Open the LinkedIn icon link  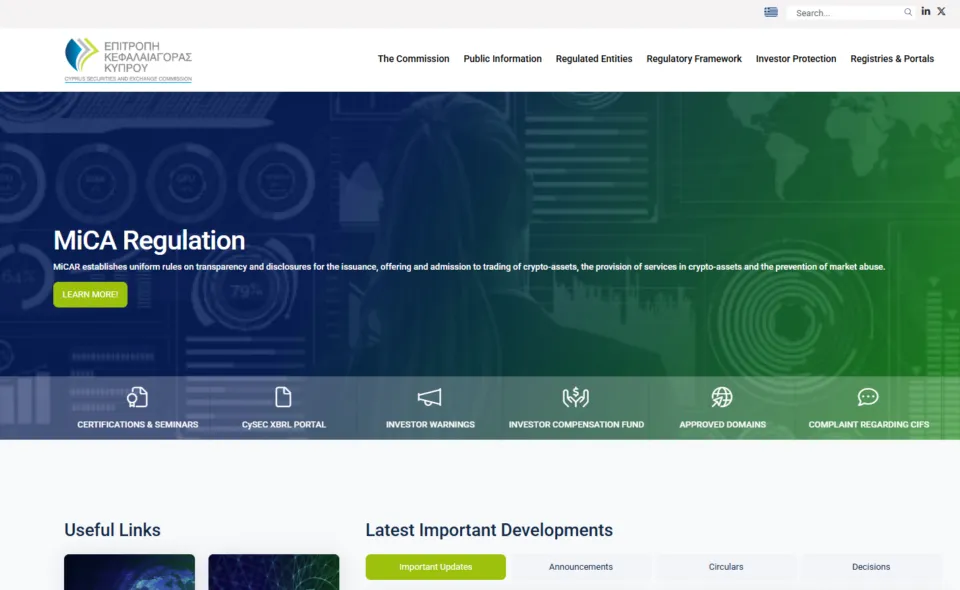[926, 12]
